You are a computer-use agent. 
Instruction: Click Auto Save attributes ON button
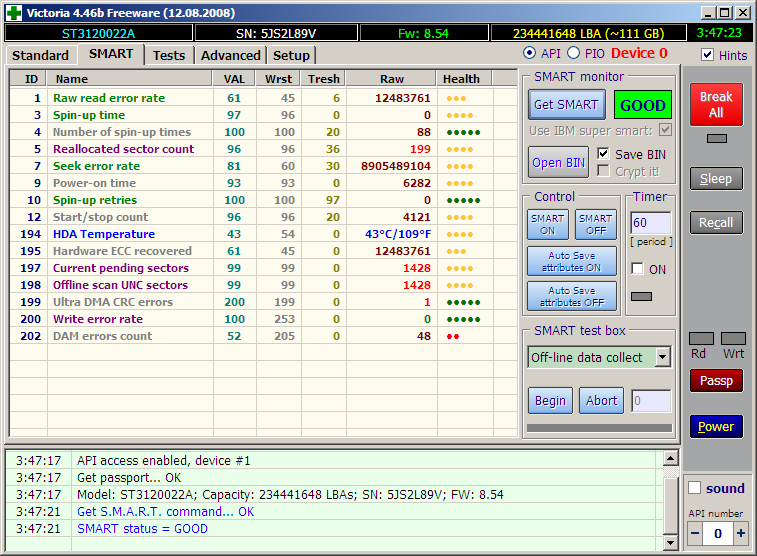click(572, 261)
